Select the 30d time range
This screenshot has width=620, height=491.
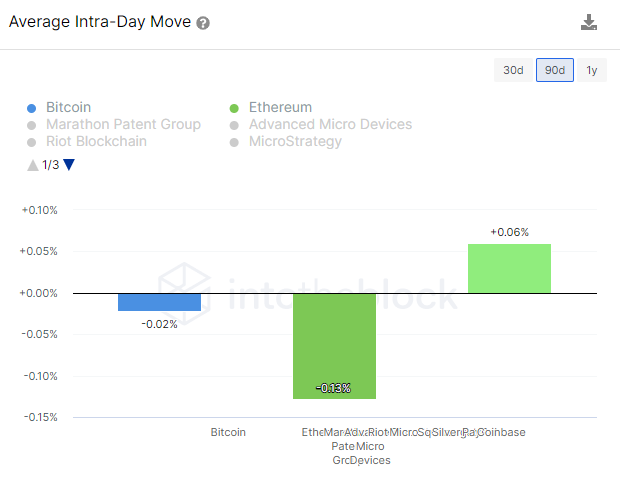coord(513,70)
